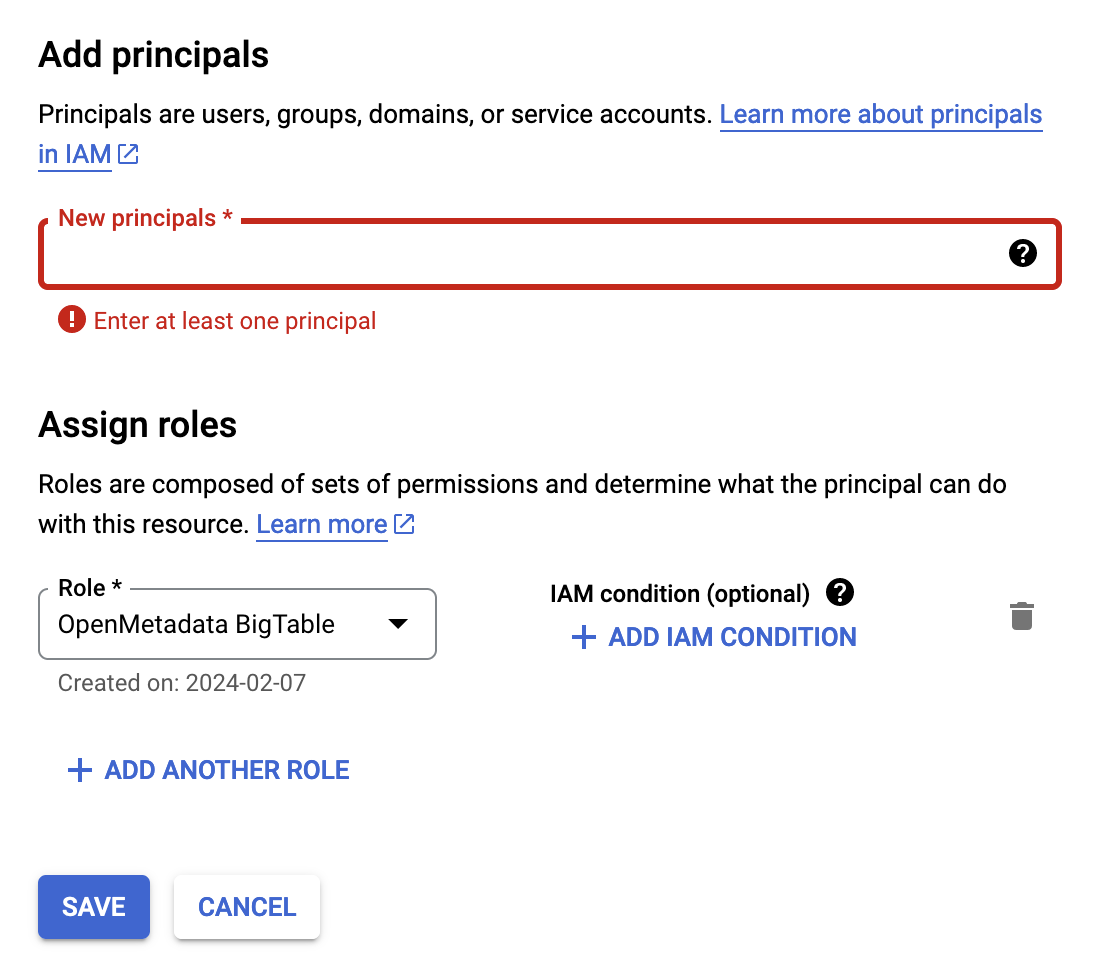Screen dimensions: 1106x968
Task: Follow the roles 'Learn more' link
Action: coord(321,523)
